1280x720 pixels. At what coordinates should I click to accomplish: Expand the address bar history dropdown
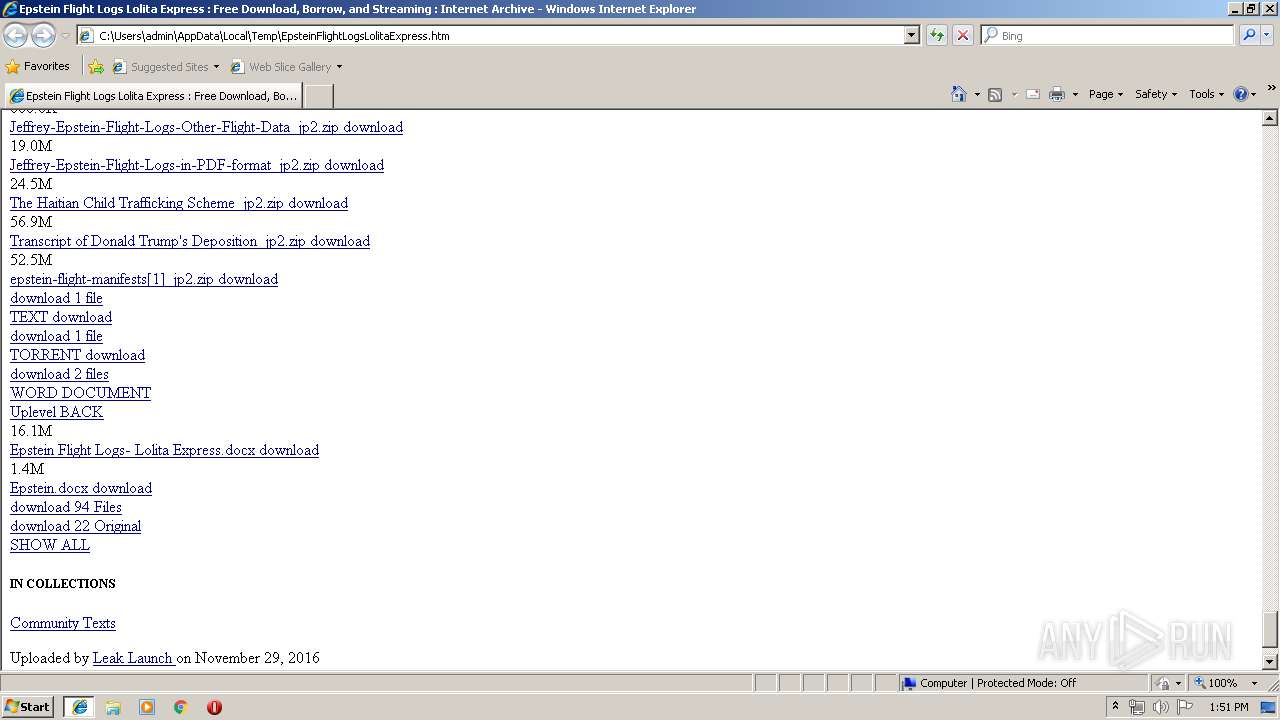(911, 35)
